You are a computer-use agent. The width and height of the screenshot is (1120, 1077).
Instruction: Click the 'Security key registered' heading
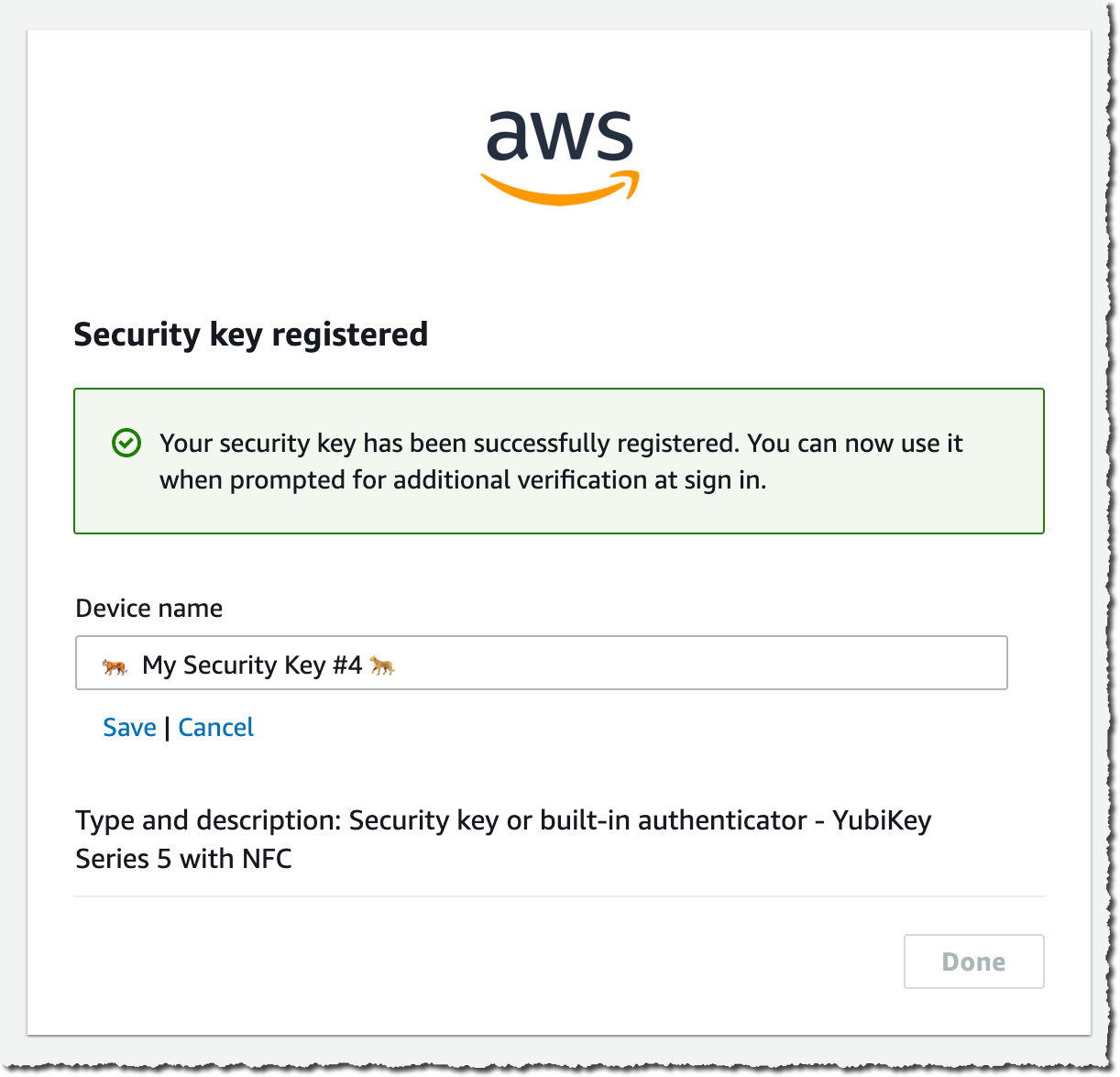[250, 335]
